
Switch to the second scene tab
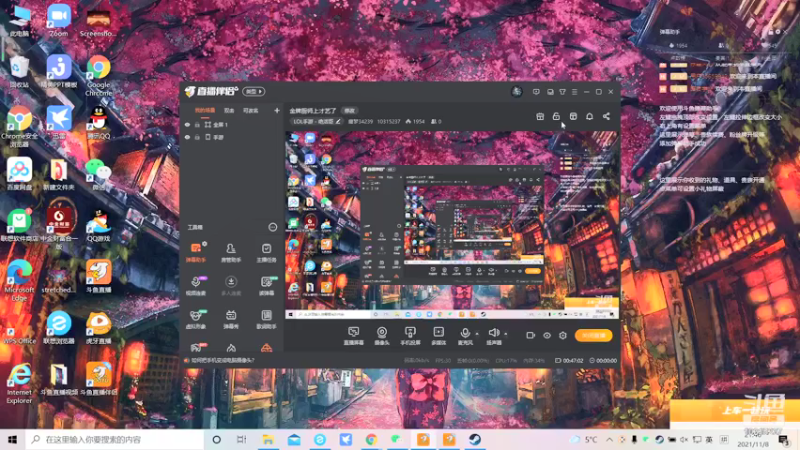click(x=229, y=110)
